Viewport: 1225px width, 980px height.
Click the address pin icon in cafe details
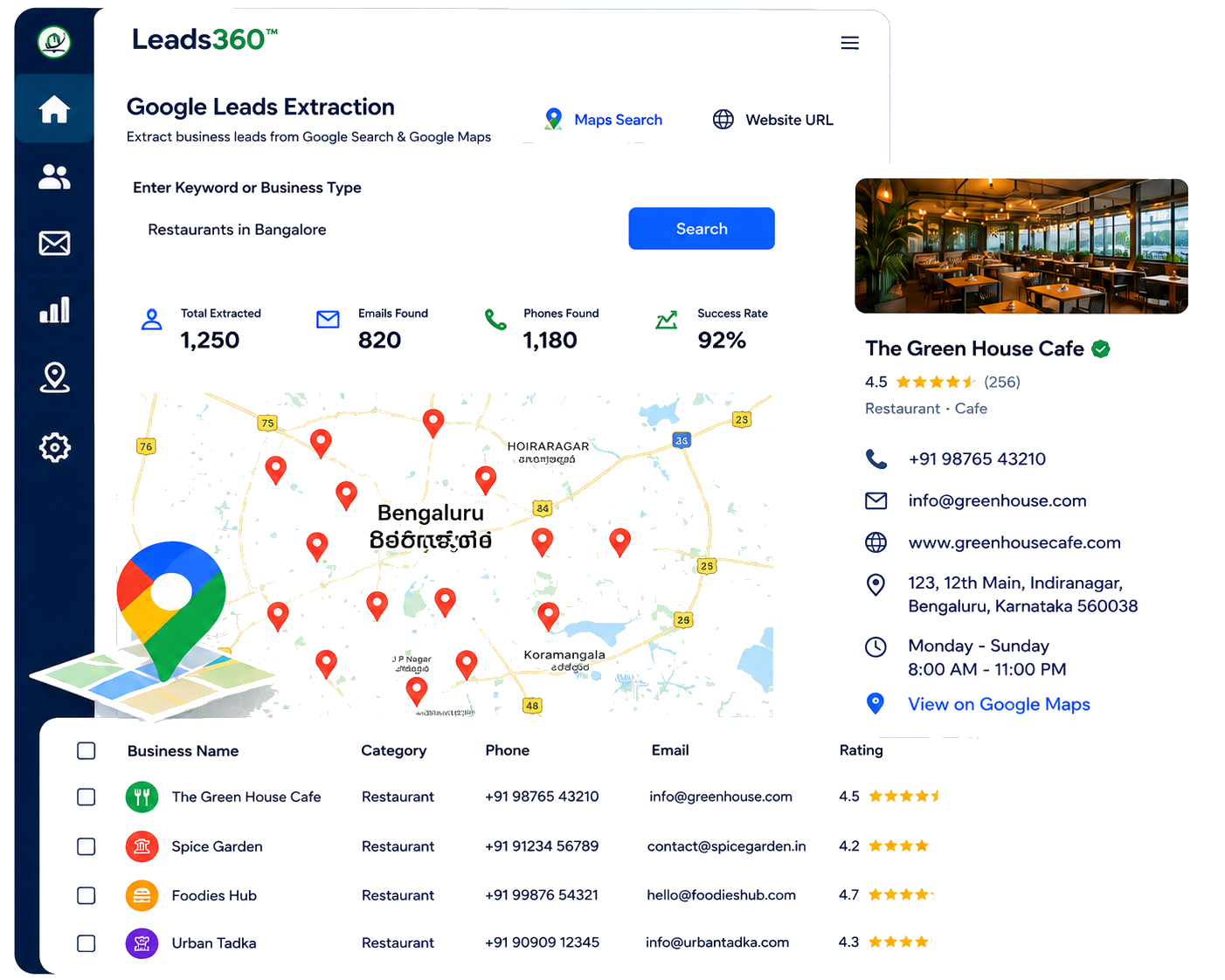tap(875, 584)
